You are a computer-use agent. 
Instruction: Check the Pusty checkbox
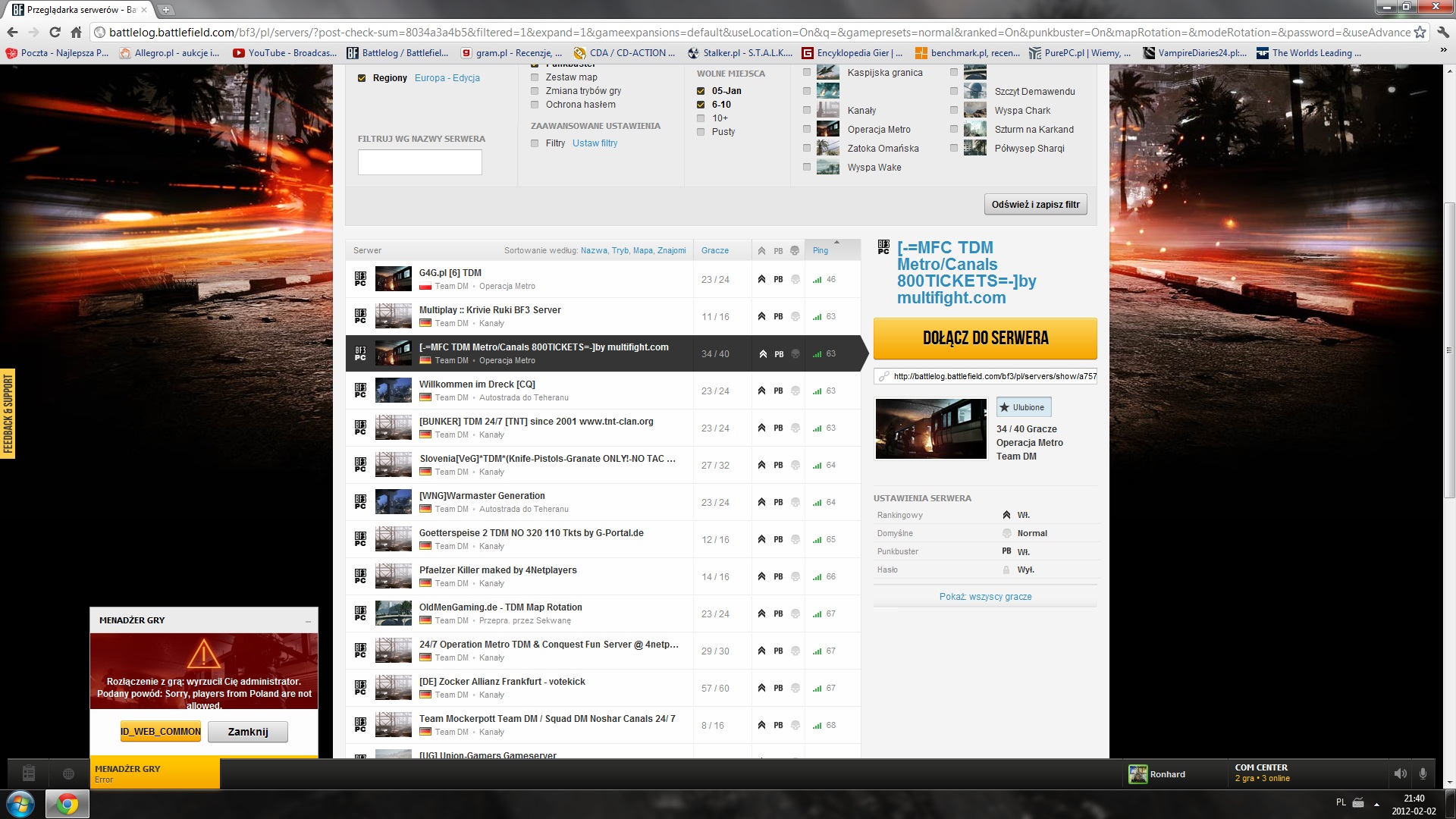point(701,132)
